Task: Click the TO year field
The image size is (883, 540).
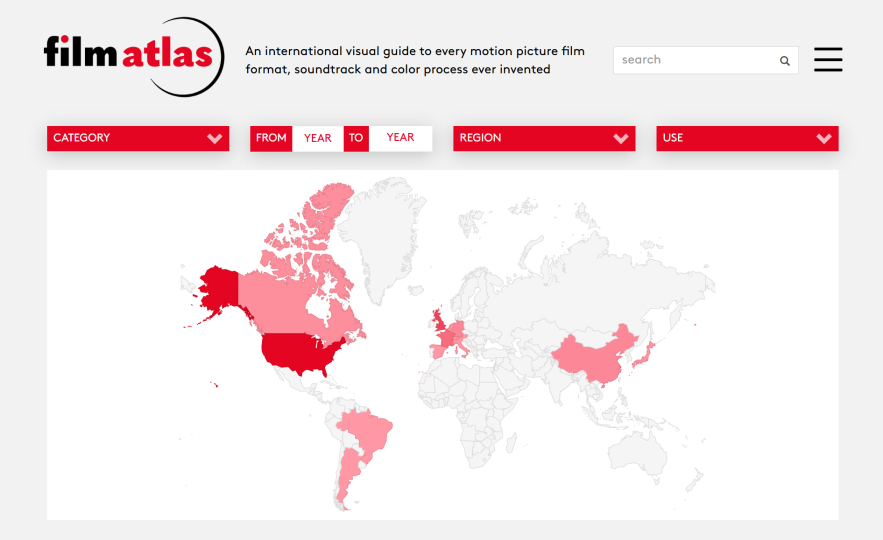Action: (x=400, y=139)
